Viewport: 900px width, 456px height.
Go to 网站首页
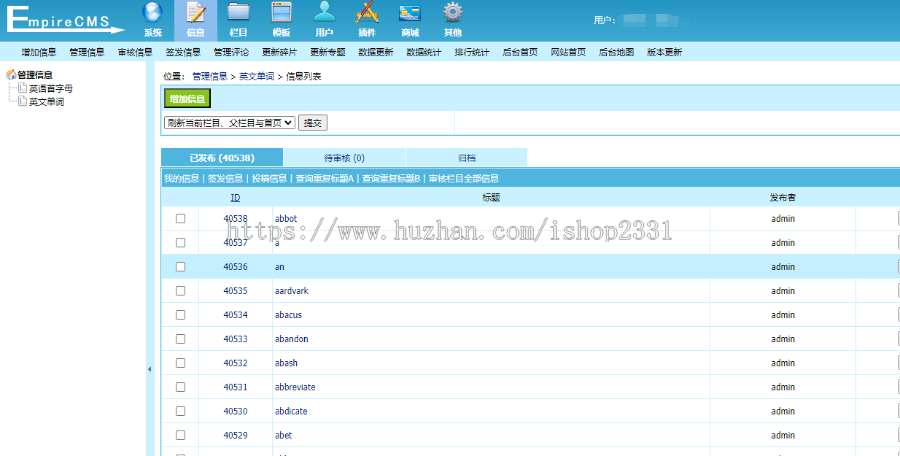pyautogui.click(x=568, y=52)
